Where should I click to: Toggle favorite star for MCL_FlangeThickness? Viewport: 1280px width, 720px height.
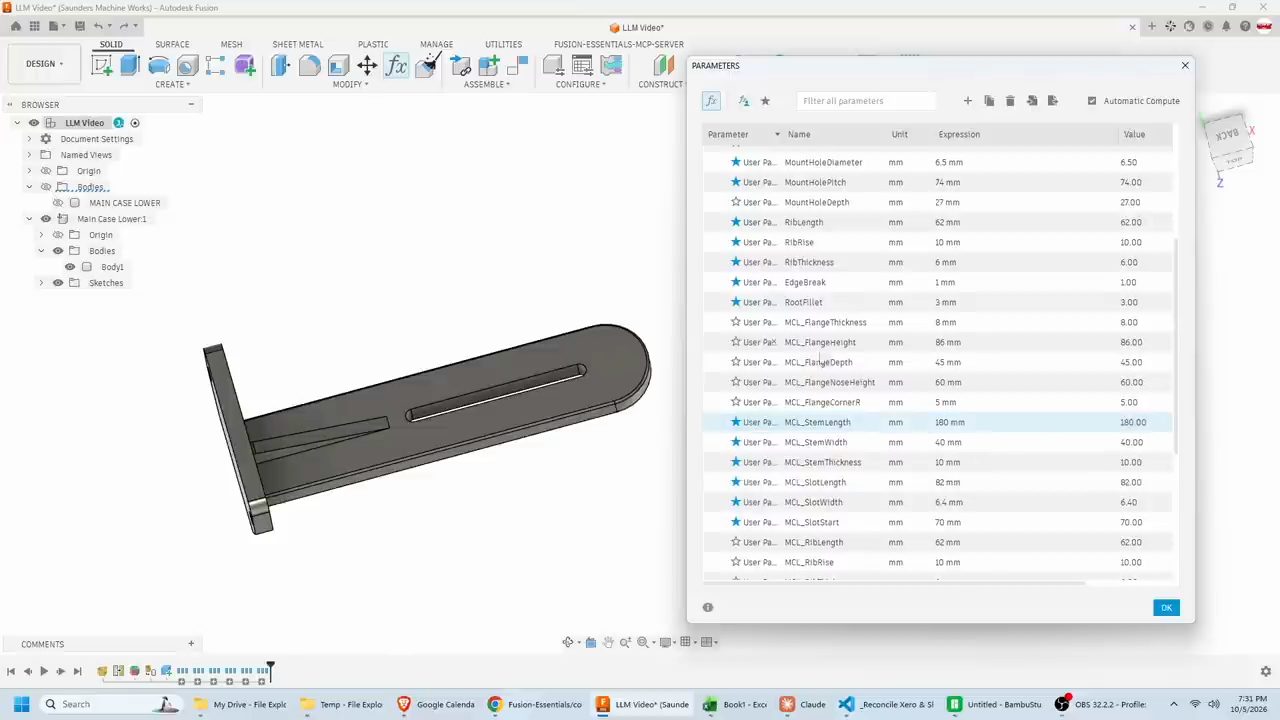pyautogui.click(x=736, y=322)
